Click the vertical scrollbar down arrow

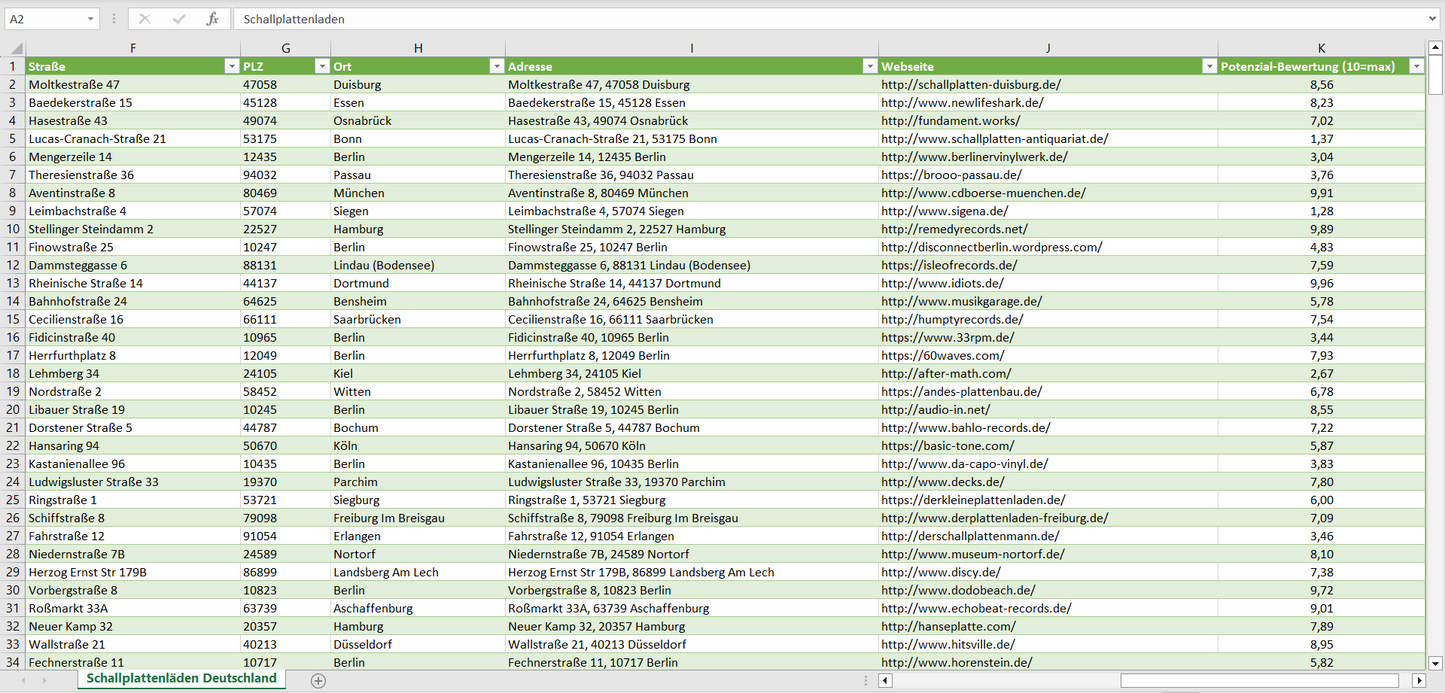pyautogui.click(x=1436, y=662)
